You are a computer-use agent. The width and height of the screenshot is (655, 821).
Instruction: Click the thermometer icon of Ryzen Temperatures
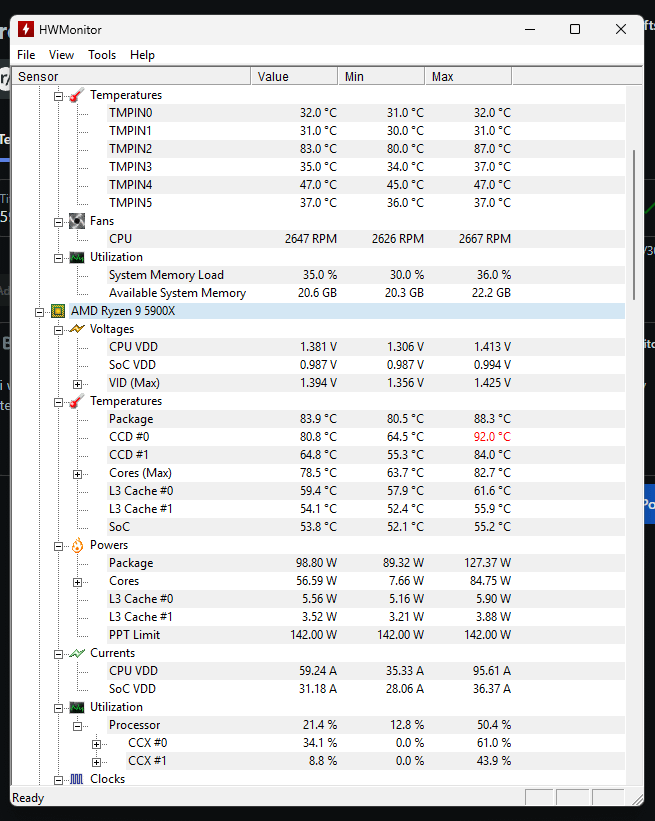point(77,401)
